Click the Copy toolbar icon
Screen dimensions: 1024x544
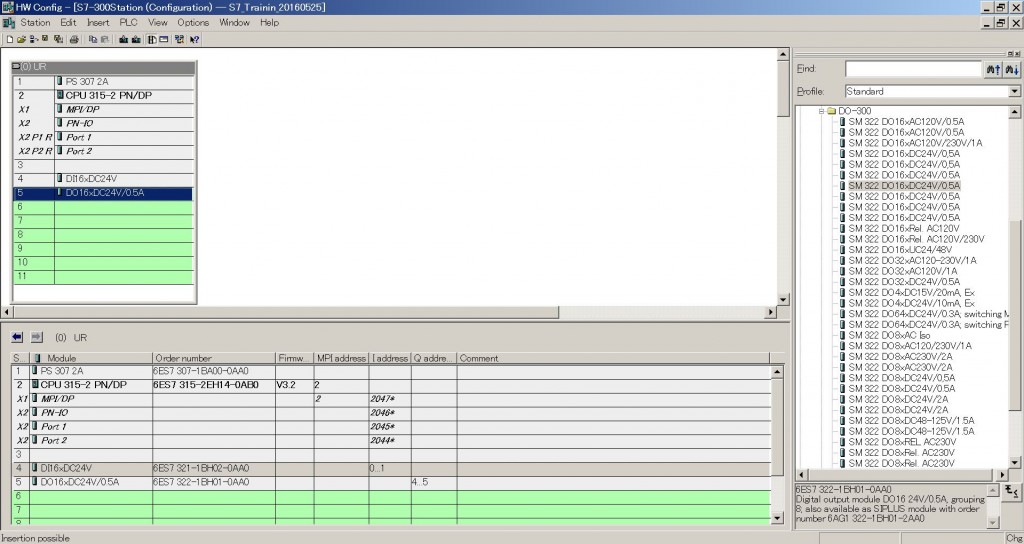[x=93, y=39]
